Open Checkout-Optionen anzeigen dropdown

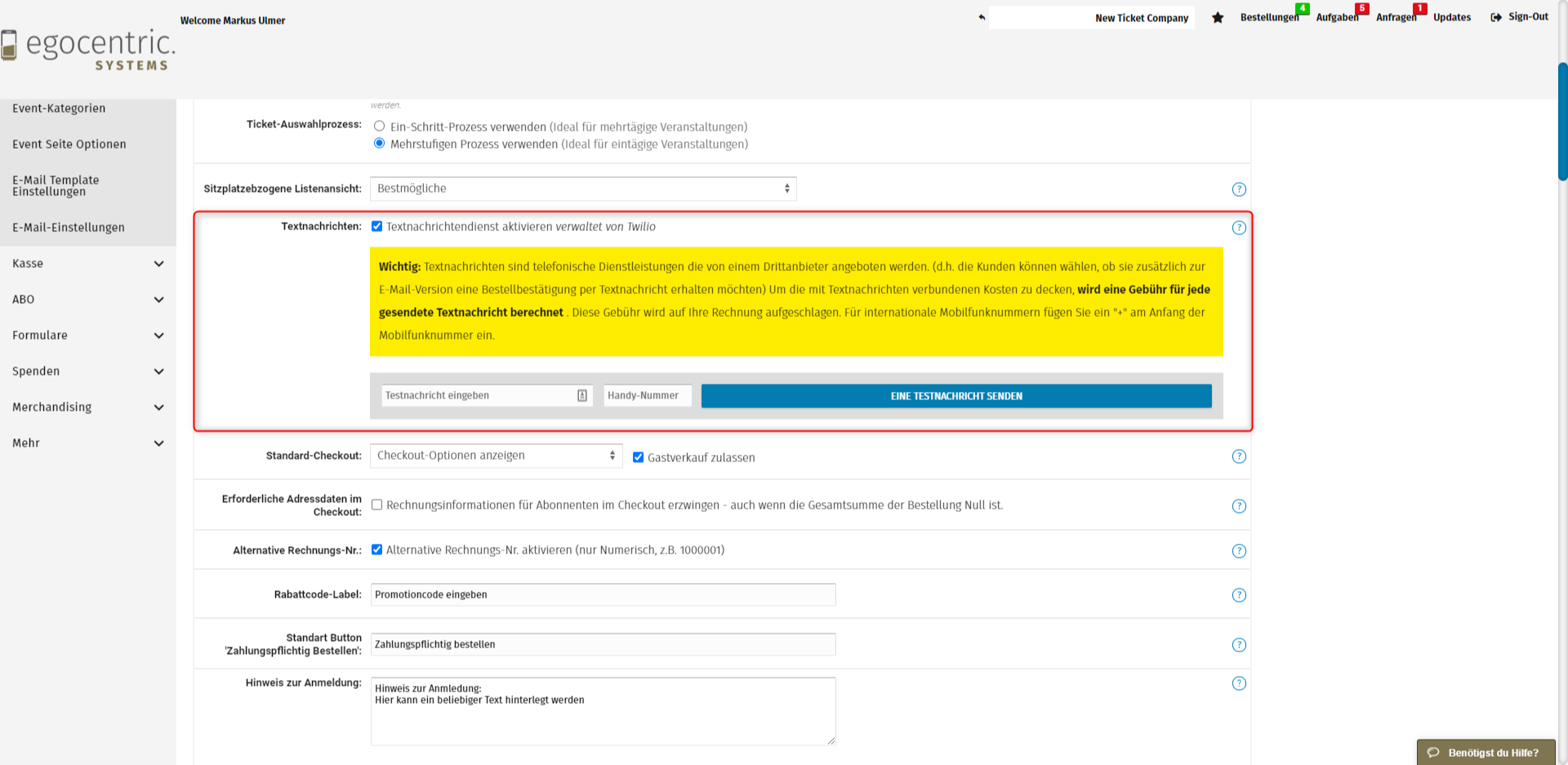(x=496, y=456)
